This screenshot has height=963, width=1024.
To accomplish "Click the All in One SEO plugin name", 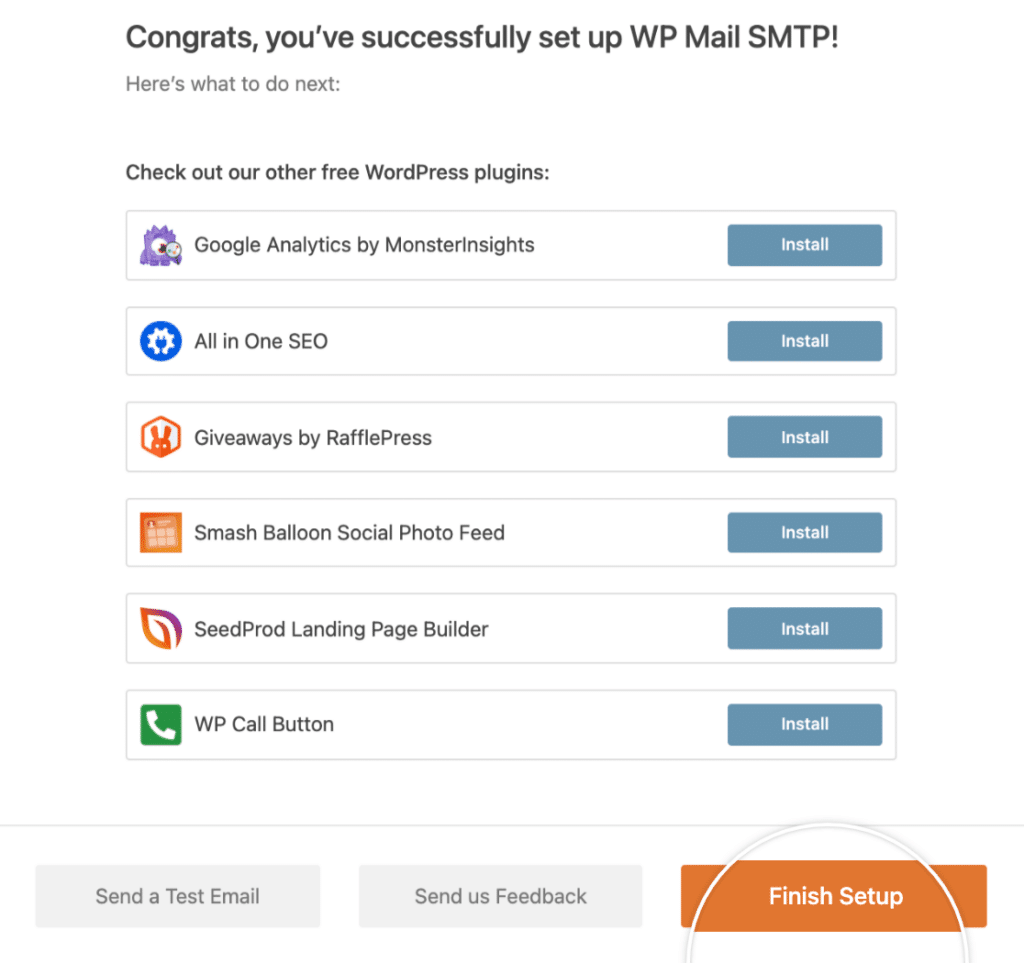I will click(x=261, y=341).
